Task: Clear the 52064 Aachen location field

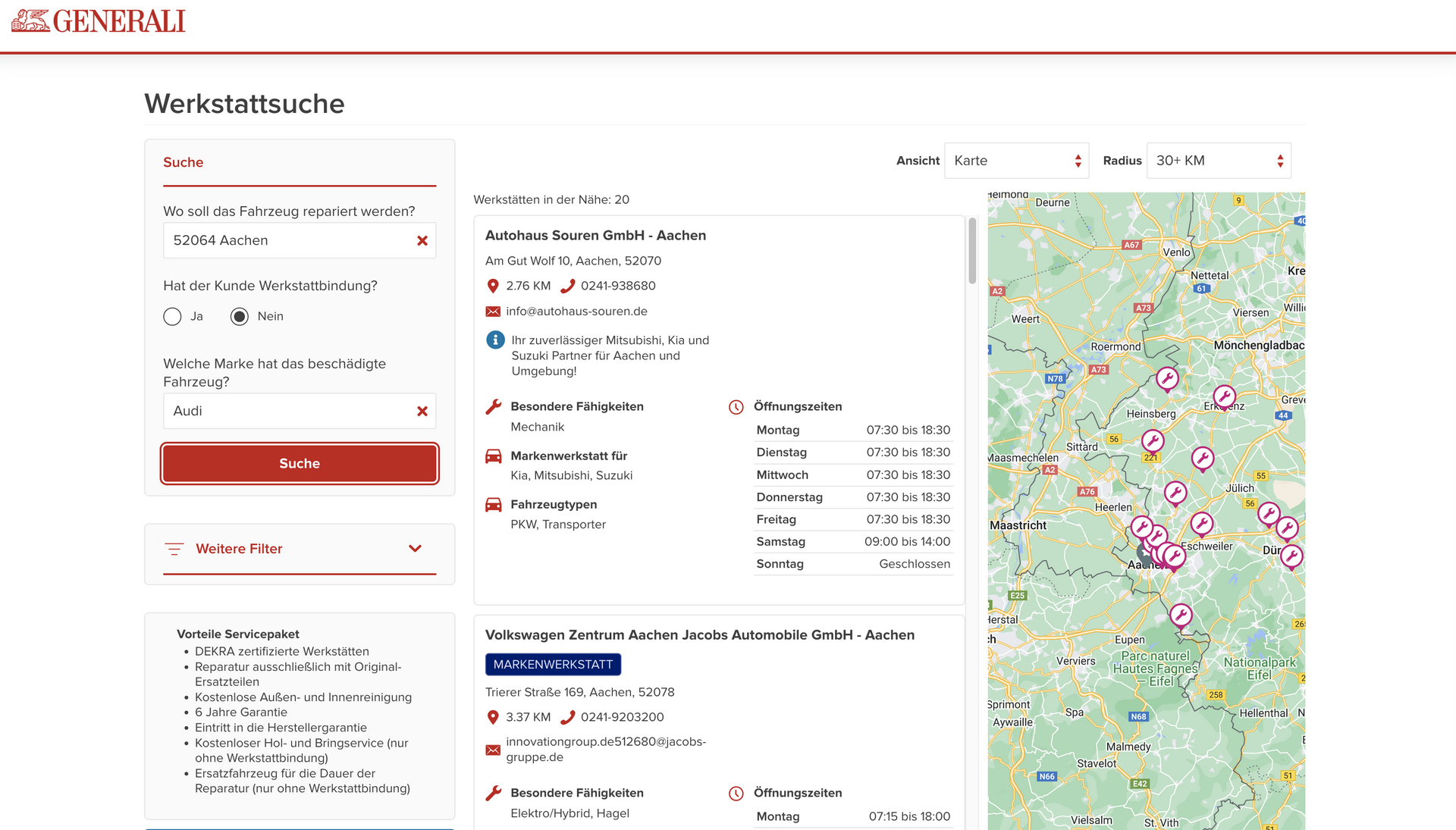Action: click(422, 240)
